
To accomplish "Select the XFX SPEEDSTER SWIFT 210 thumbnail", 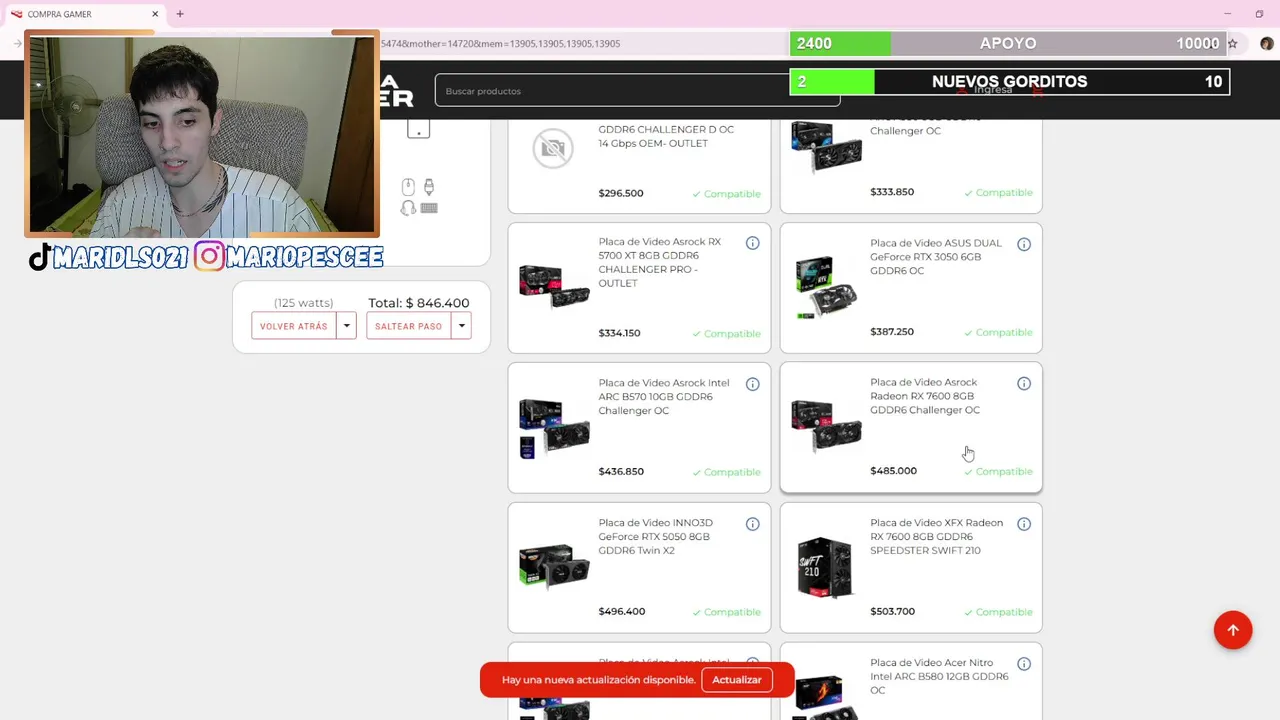I will (826, 567).
